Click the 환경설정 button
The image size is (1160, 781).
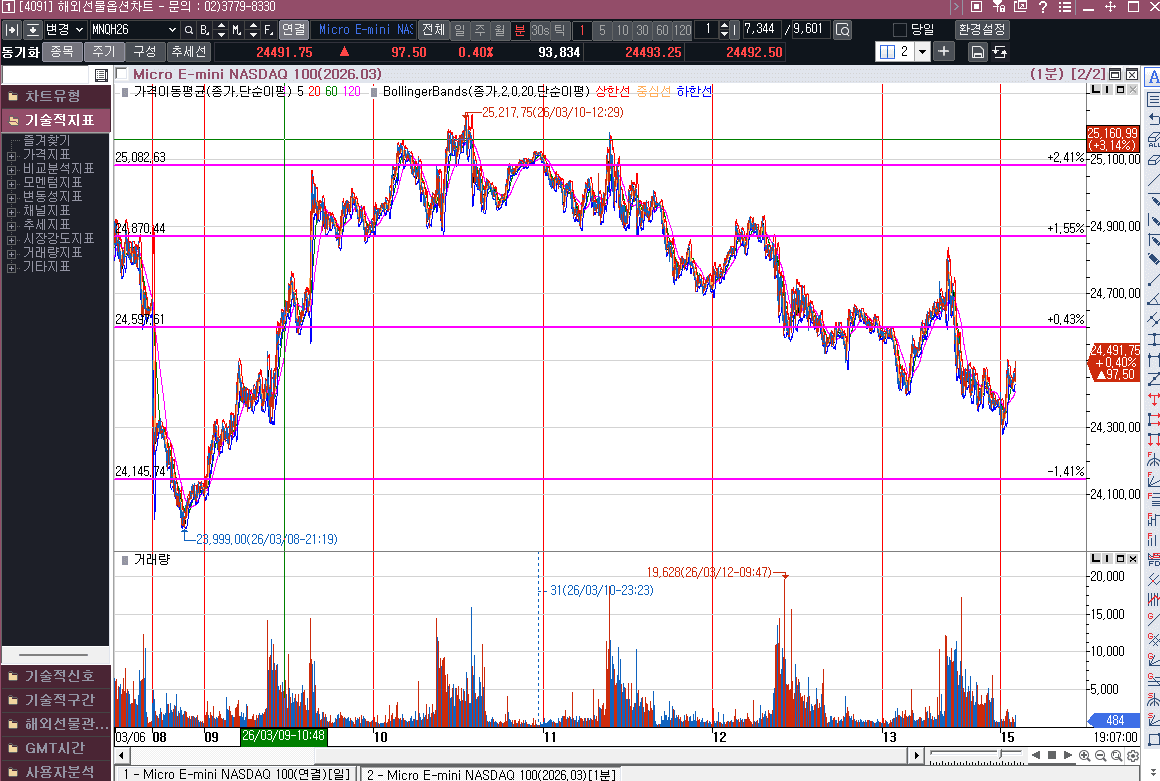pos(982,30)
